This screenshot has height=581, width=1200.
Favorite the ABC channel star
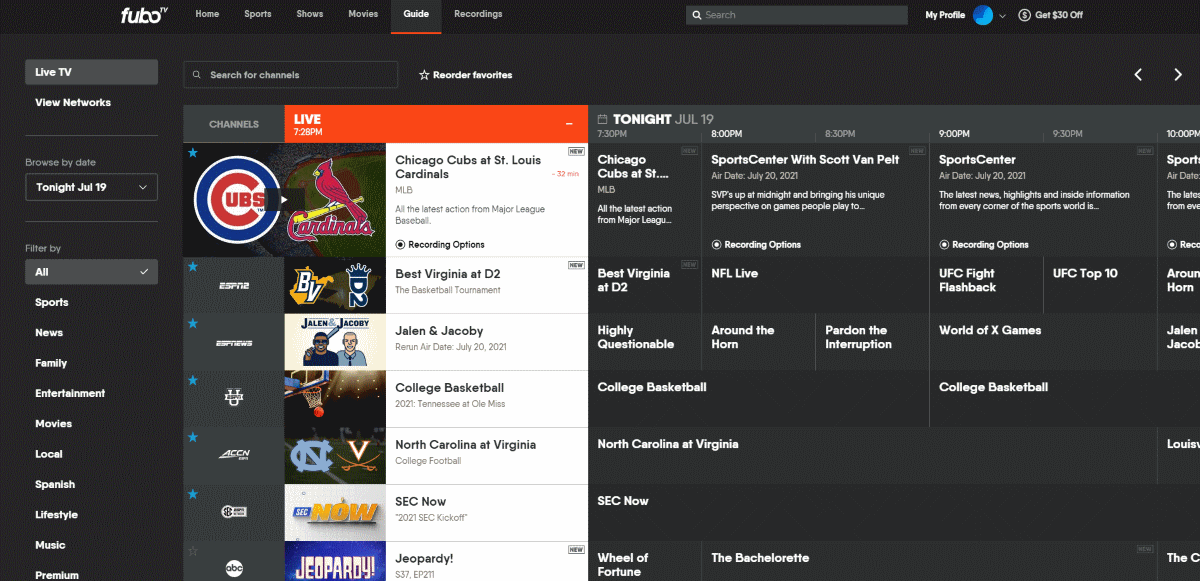coord(191,549)
